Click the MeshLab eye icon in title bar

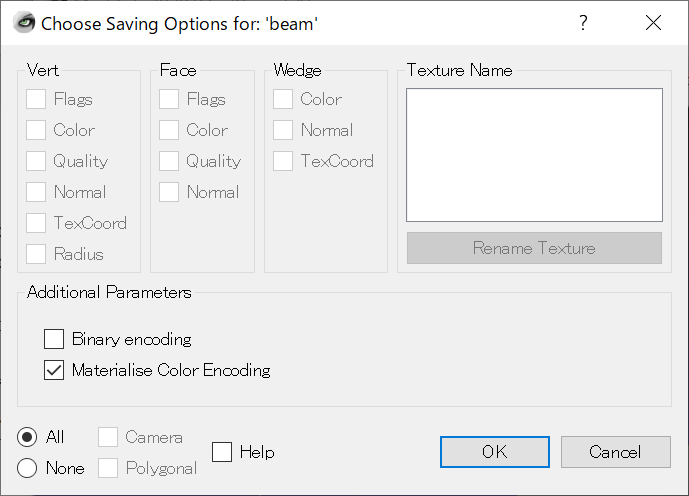[x=21, y=22]
